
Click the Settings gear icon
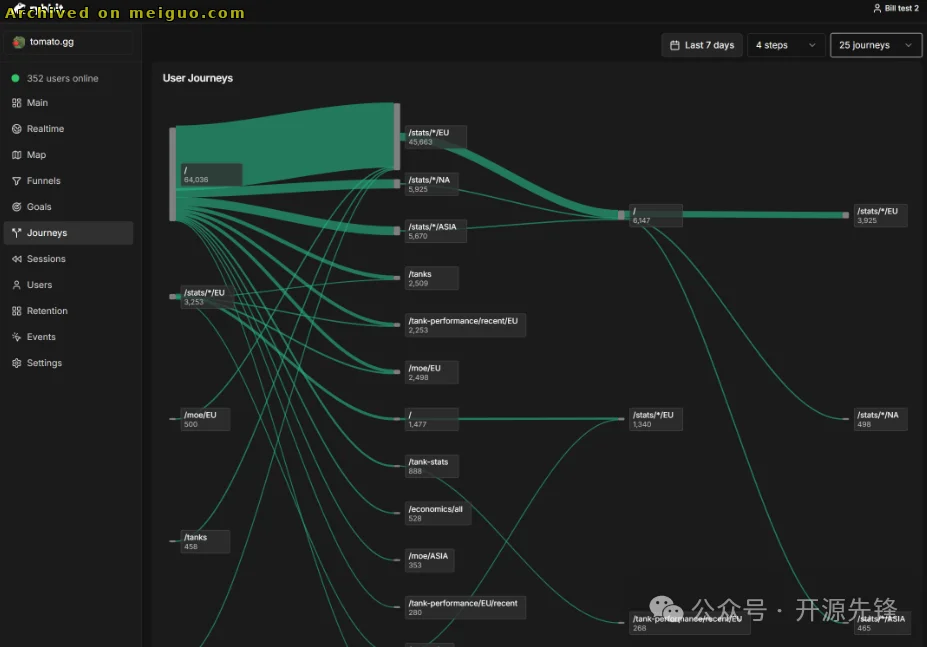coord(16,363)
